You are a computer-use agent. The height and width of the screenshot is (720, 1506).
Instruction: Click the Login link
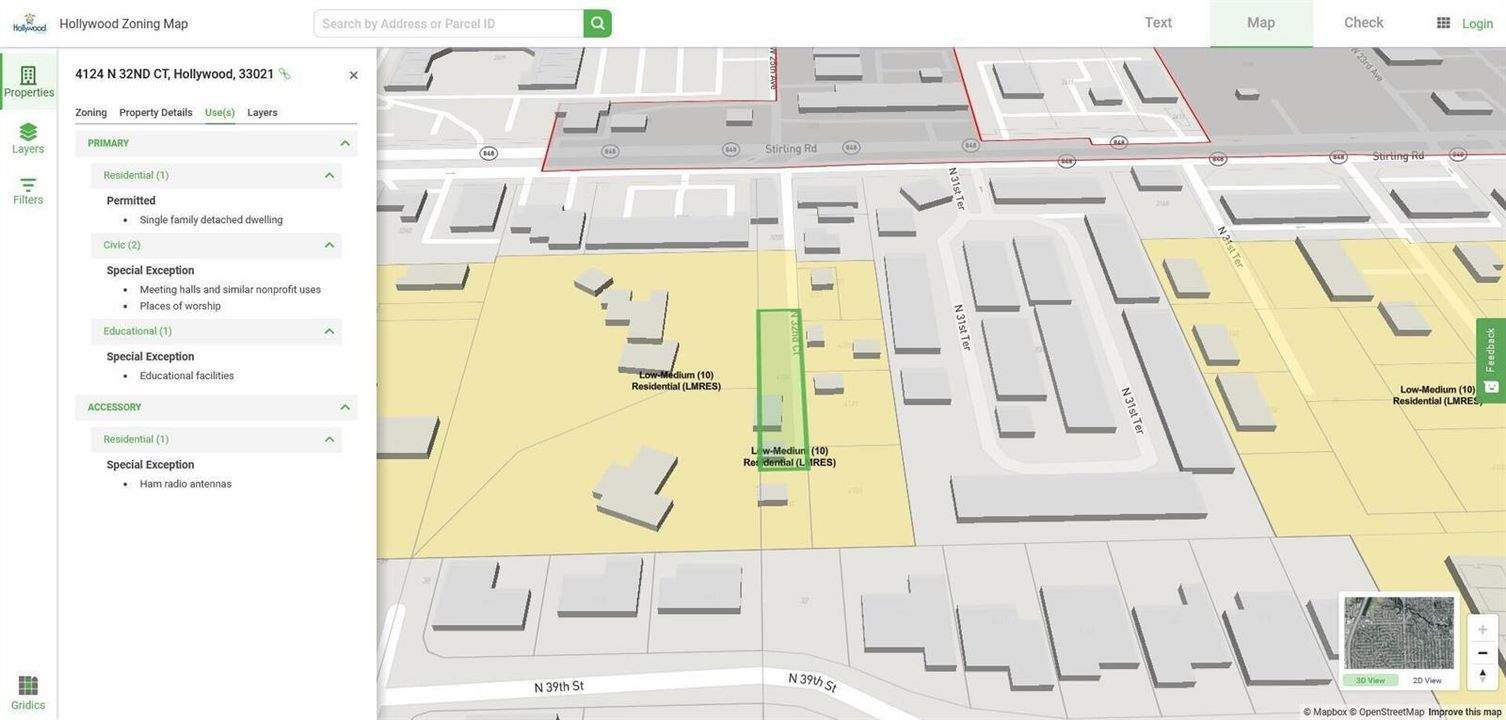[1477, 24]
